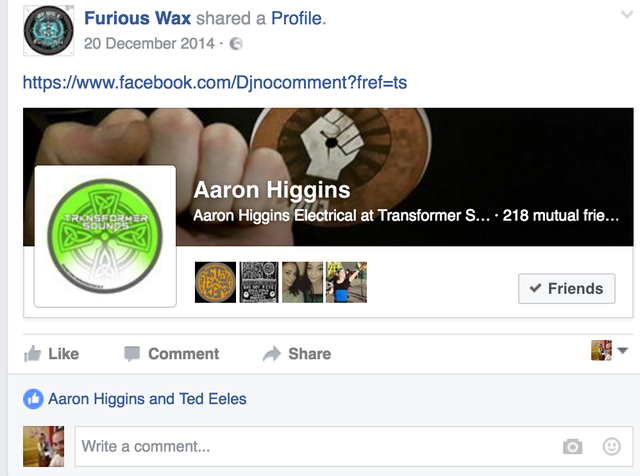Toggle the Friends status button
This screenshot has height=476, width=640.
[x=567, y=289]
